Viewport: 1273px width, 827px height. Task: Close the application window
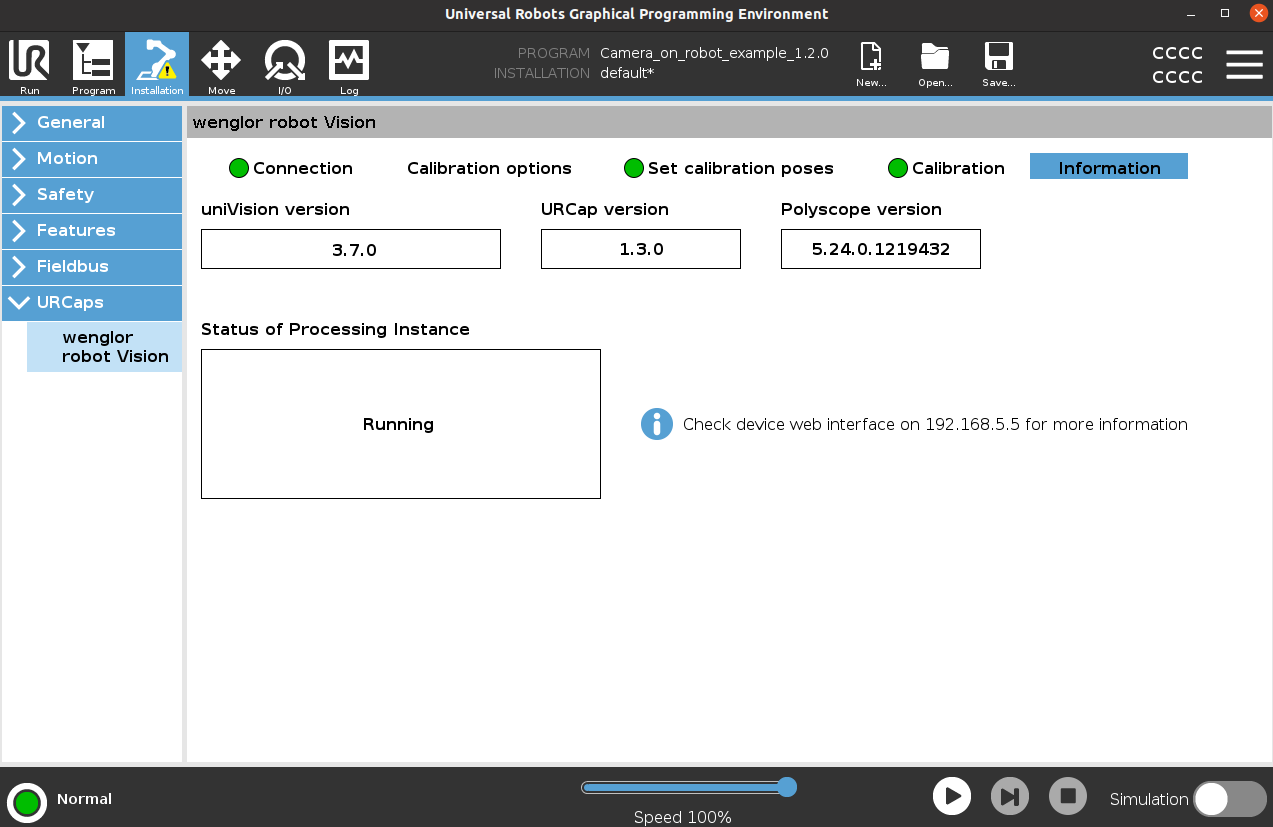coord(1258,14)
